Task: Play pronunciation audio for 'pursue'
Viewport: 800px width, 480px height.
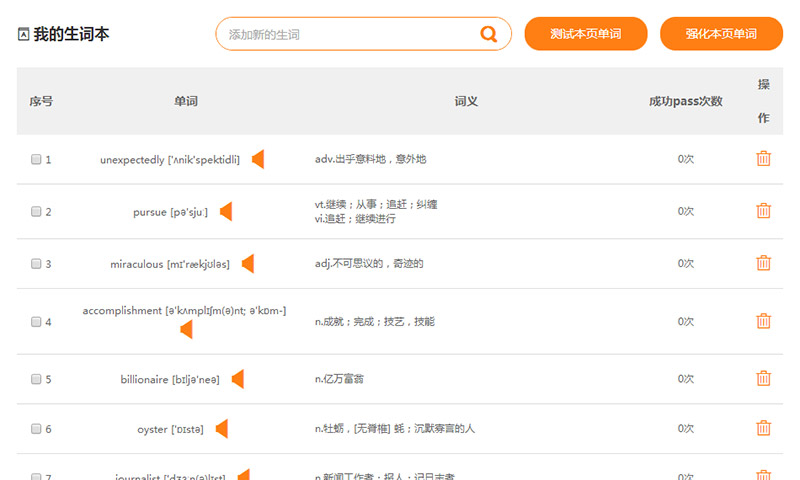Action: tap(226, 211)
